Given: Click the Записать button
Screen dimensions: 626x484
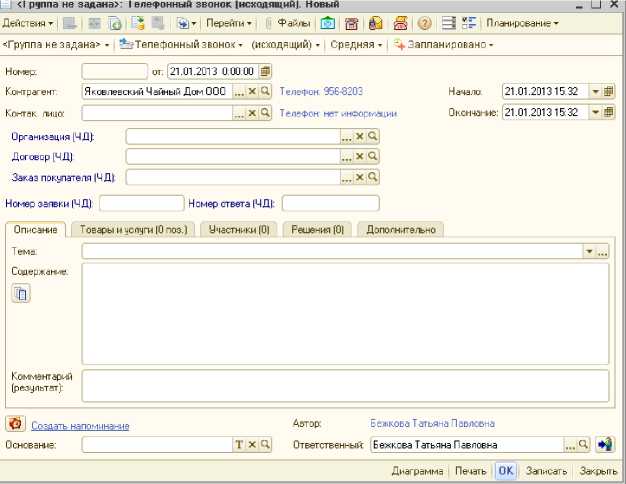Looking at the screenshot, I should (x=546, y=470).
